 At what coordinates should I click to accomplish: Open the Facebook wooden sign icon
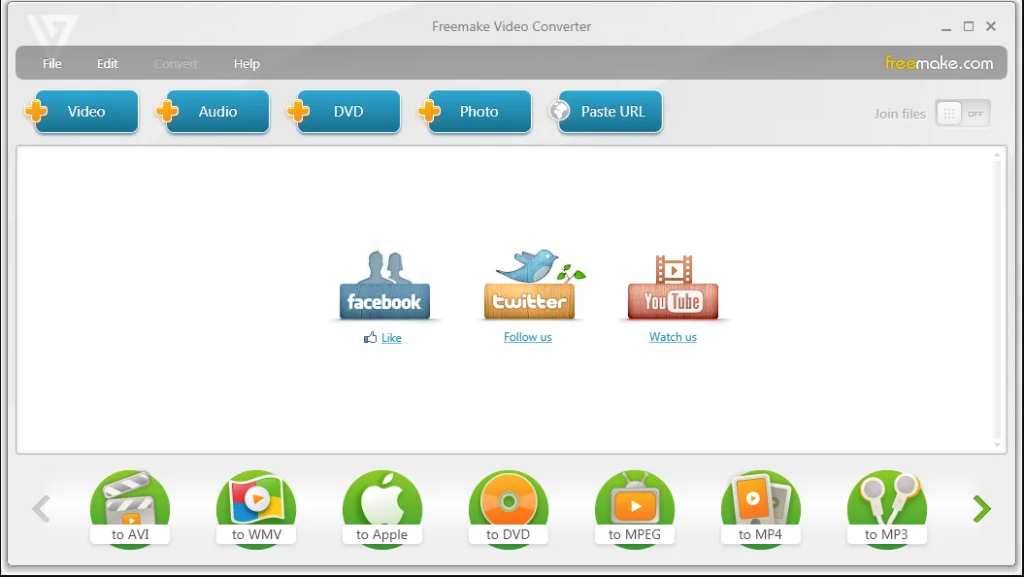click(385, 285)
